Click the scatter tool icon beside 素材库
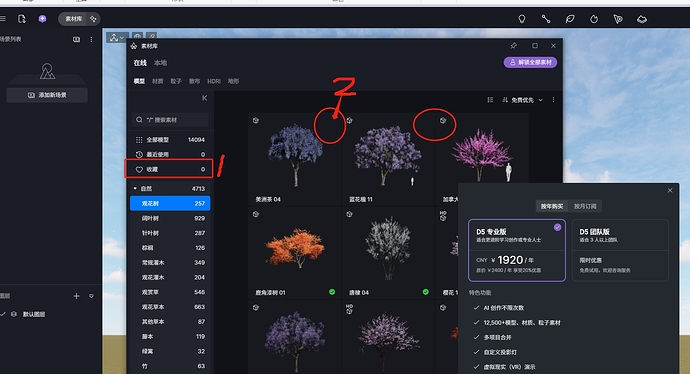This screenshot has width=690, height=374. pos(93,19)
